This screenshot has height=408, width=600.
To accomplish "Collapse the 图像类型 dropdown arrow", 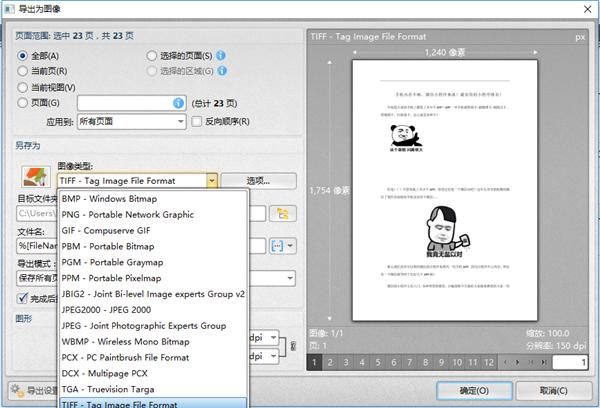I will click(212, 181).
